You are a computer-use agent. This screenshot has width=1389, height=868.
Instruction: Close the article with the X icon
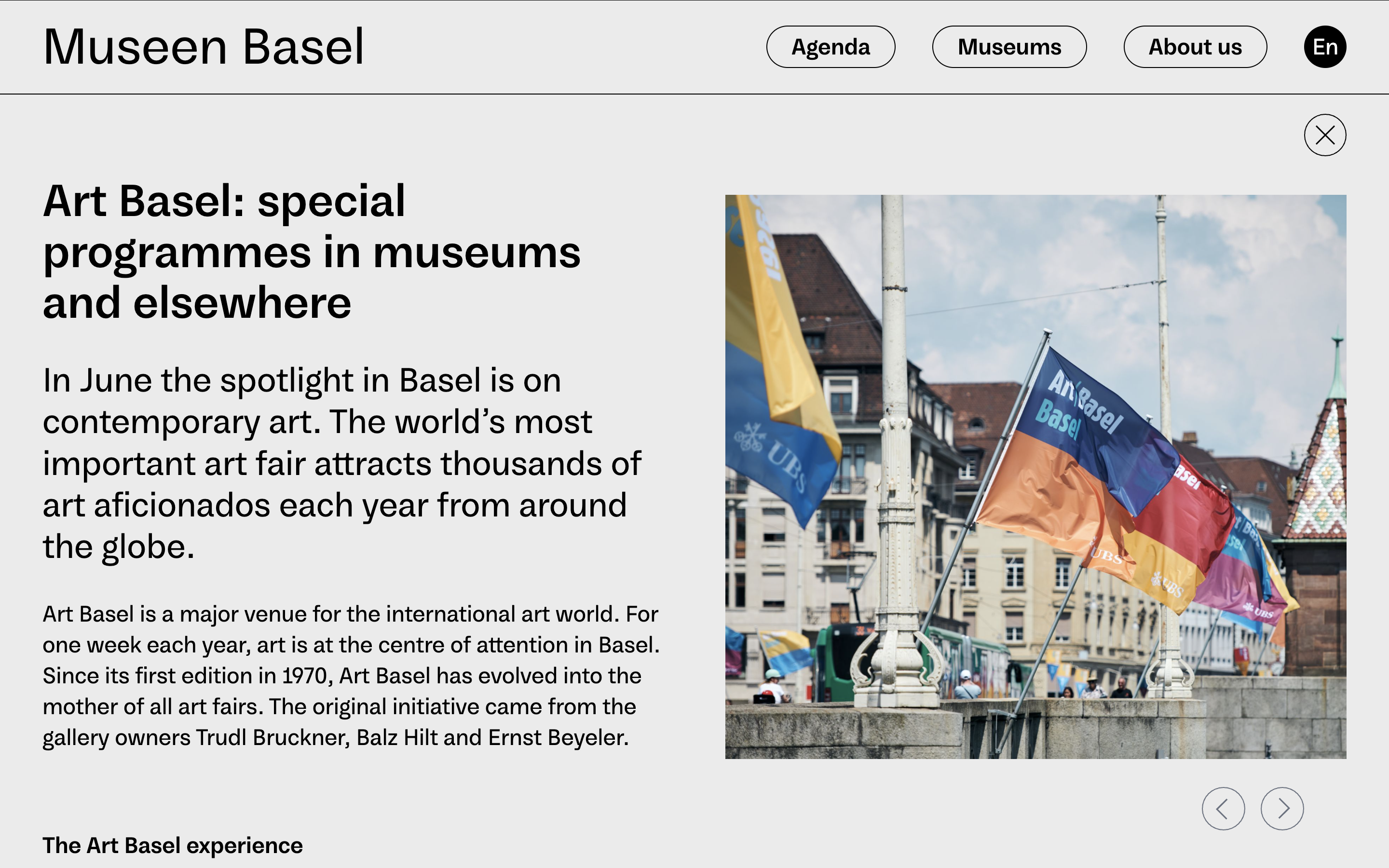pos(1324,136)
